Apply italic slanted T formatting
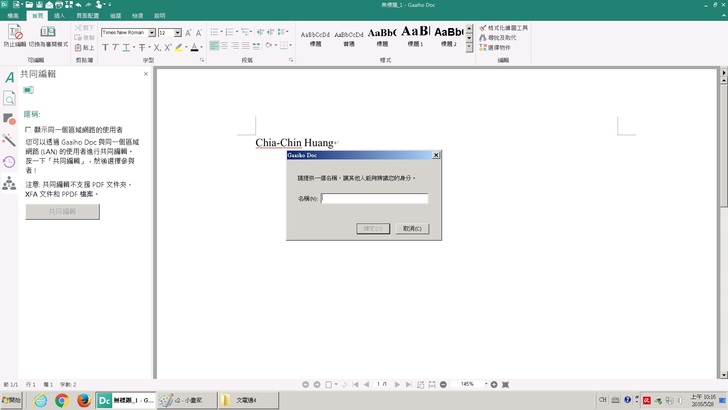This screenshot has height=410, width=728. click(115, 47)
